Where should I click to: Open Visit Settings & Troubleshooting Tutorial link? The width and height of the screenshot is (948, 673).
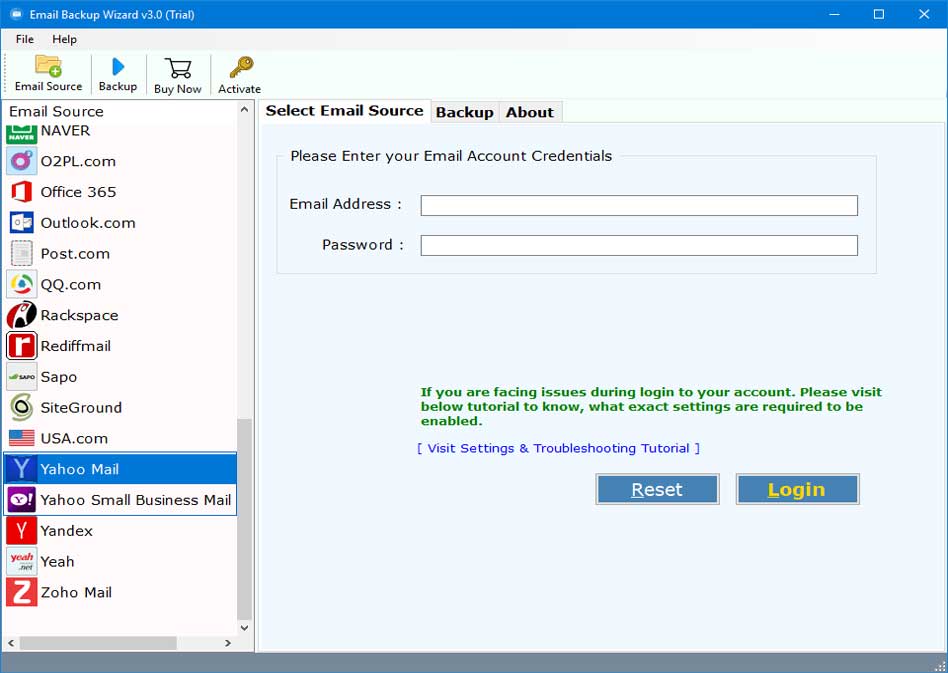pyautogui.click(x=558, y=449)
